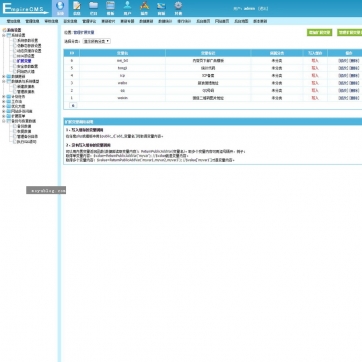The image size is (362, 362).
Task: Click folder icon of 扩展菜单 tree node
Action: coord(9,116)
